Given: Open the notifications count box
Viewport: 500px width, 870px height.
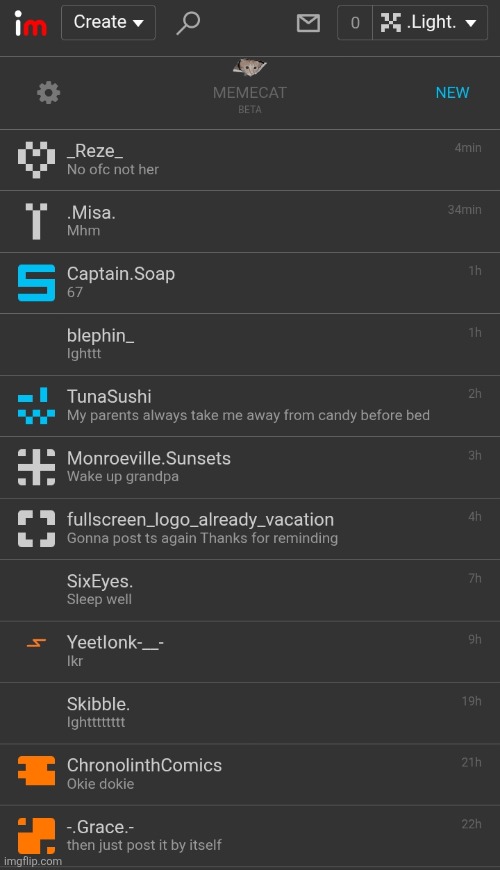Looking at the screenshot, I should coord(355,23).
